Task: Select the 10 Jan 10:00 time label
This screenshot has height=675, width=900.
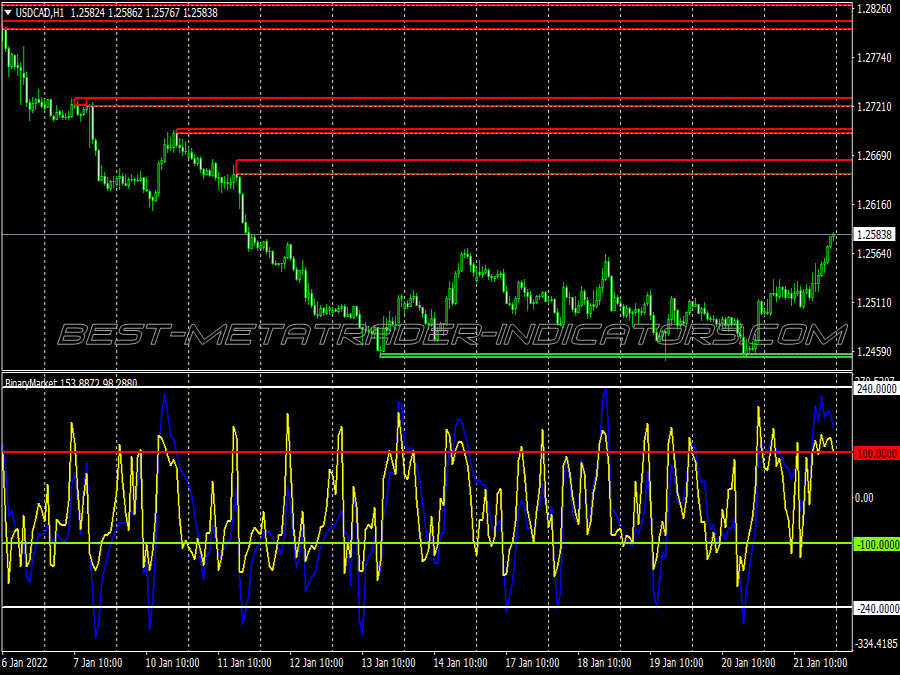Action: click(x=172, y=663)
